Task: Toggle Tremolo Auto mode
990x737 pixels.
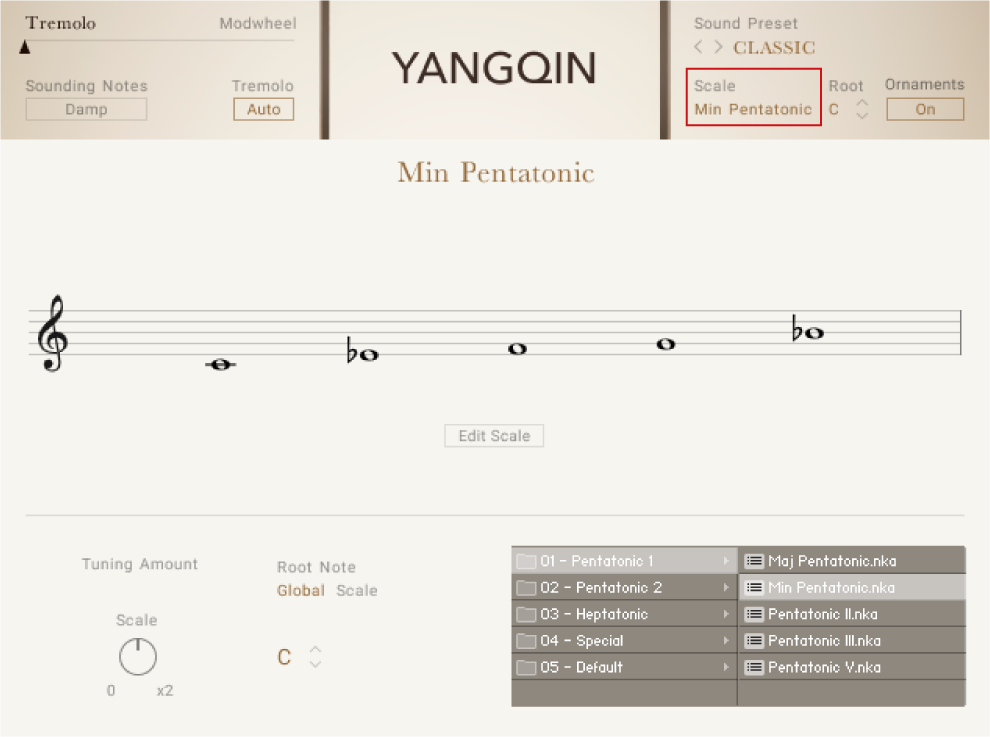Action: point(264,109)
